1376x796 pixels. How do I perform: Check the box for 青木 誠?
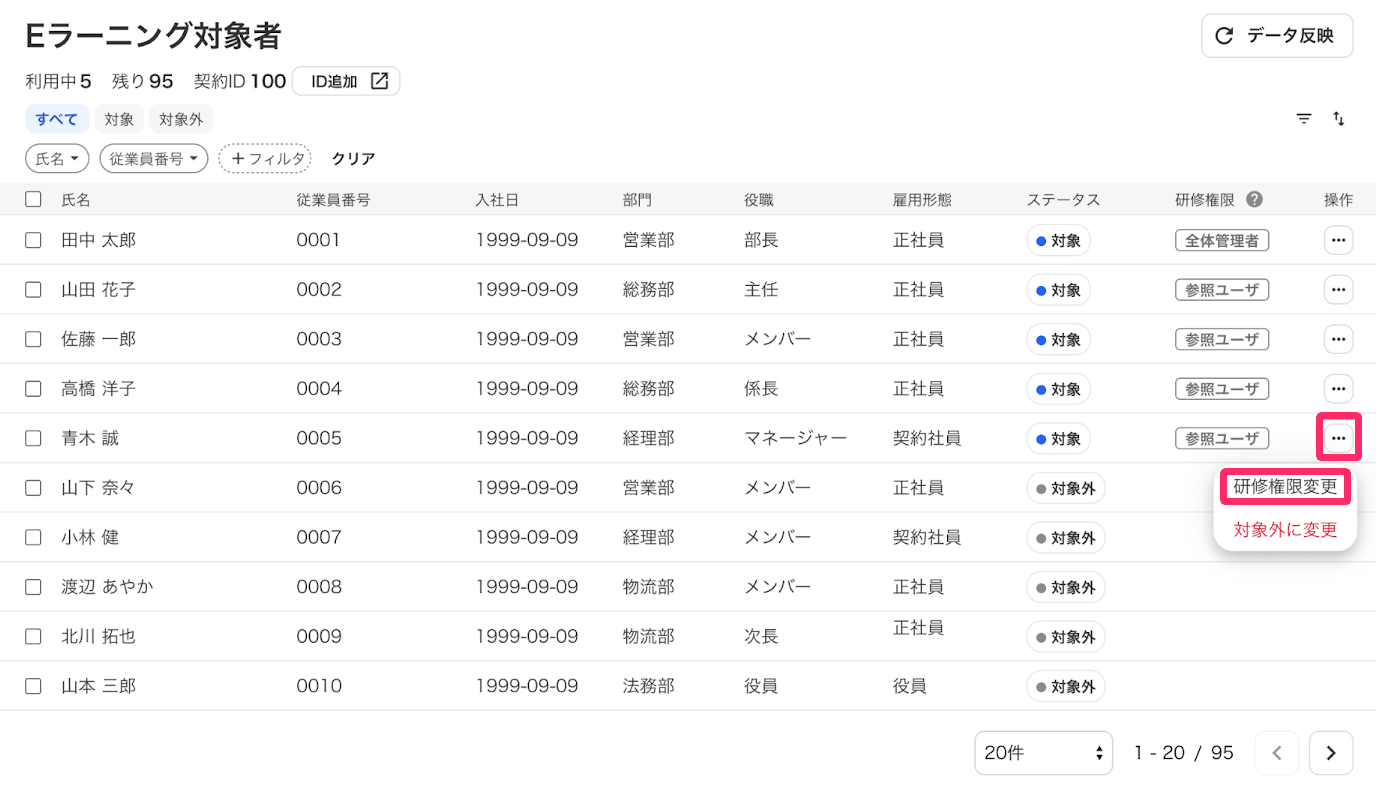click(x=34, y=438)
